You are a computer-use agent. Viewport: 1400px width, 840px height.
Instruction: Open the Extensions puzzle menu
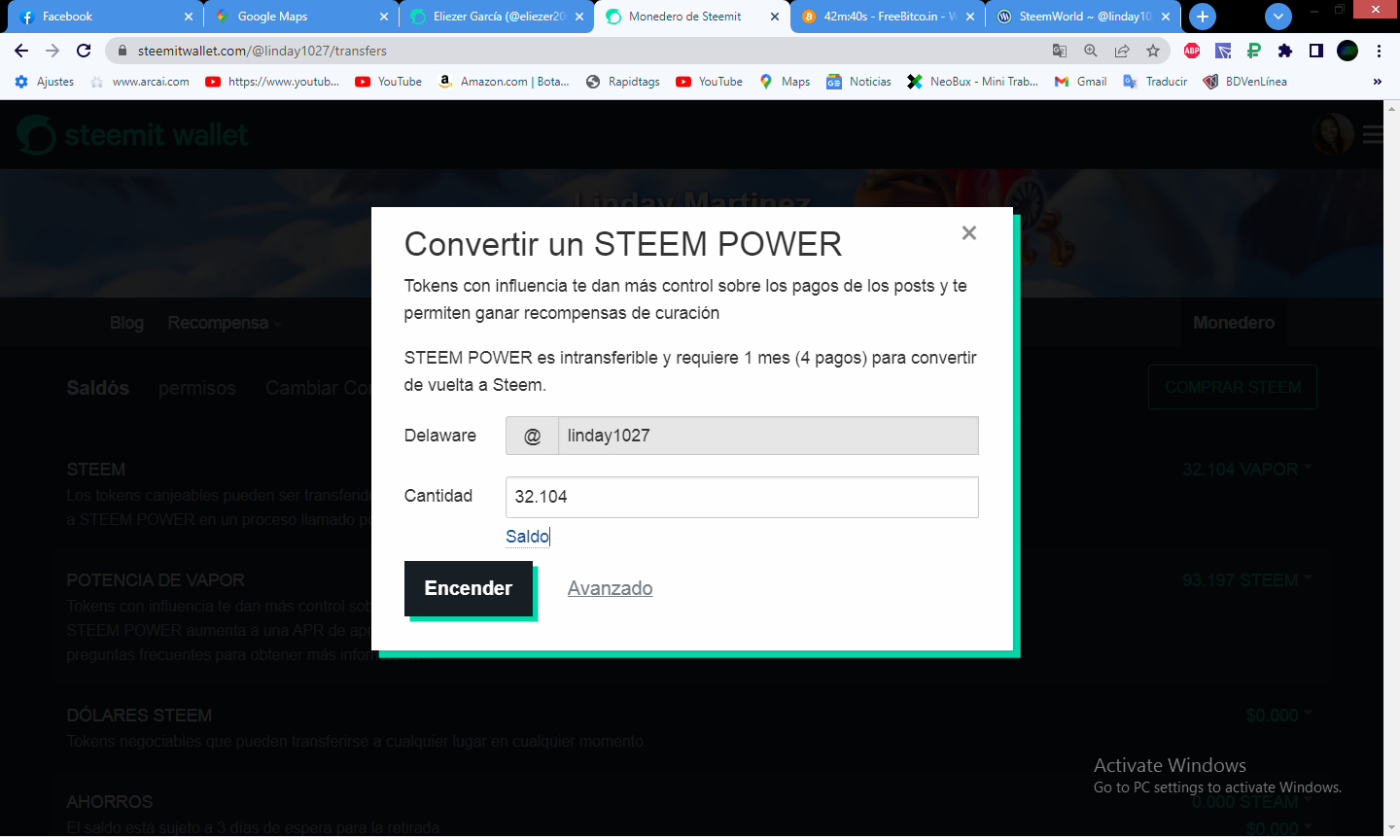point(1285,51)
